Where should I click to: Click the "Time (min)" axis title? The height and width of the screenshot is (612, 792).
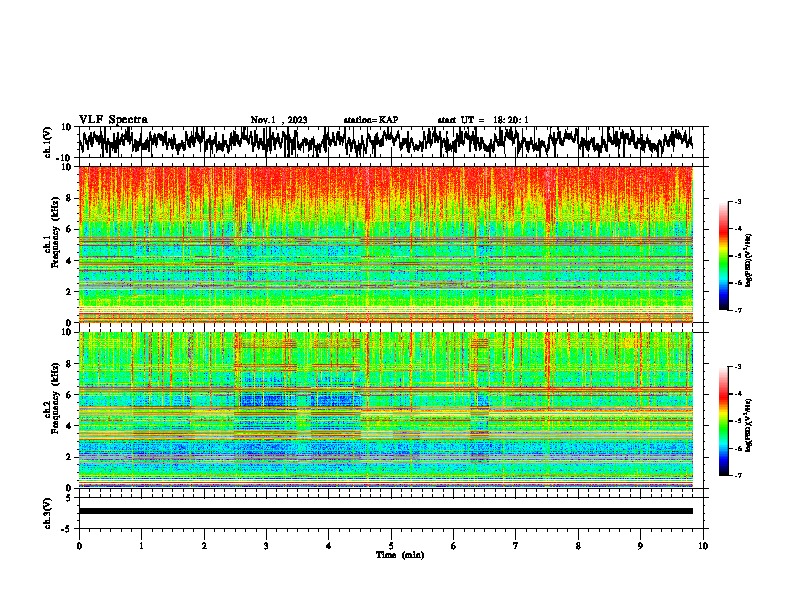[x=400, y=555]
